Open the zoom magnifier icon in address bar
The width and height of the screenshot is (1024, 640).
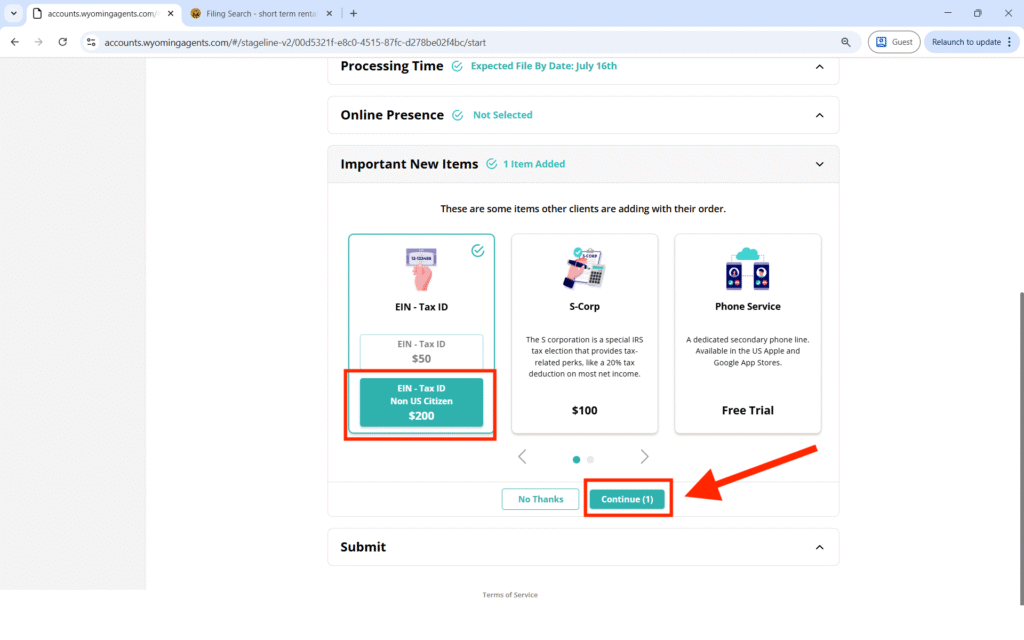click(846, 42)
